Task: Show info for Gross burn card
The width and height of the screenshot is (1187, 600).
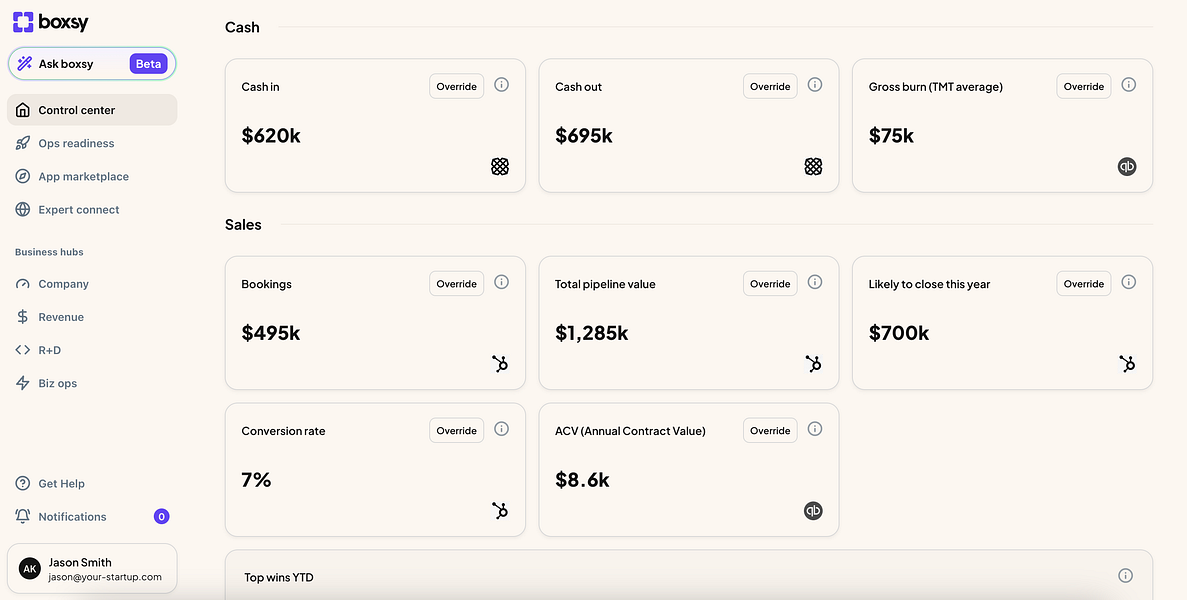Action: (x=1129, y=85)
